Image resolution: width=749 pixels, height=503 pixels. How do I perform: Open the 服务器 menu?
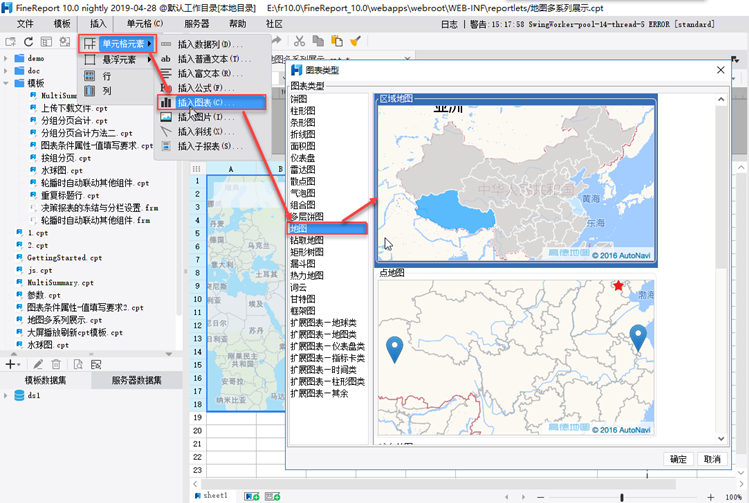pyautogui.click(x=197, y=24)
